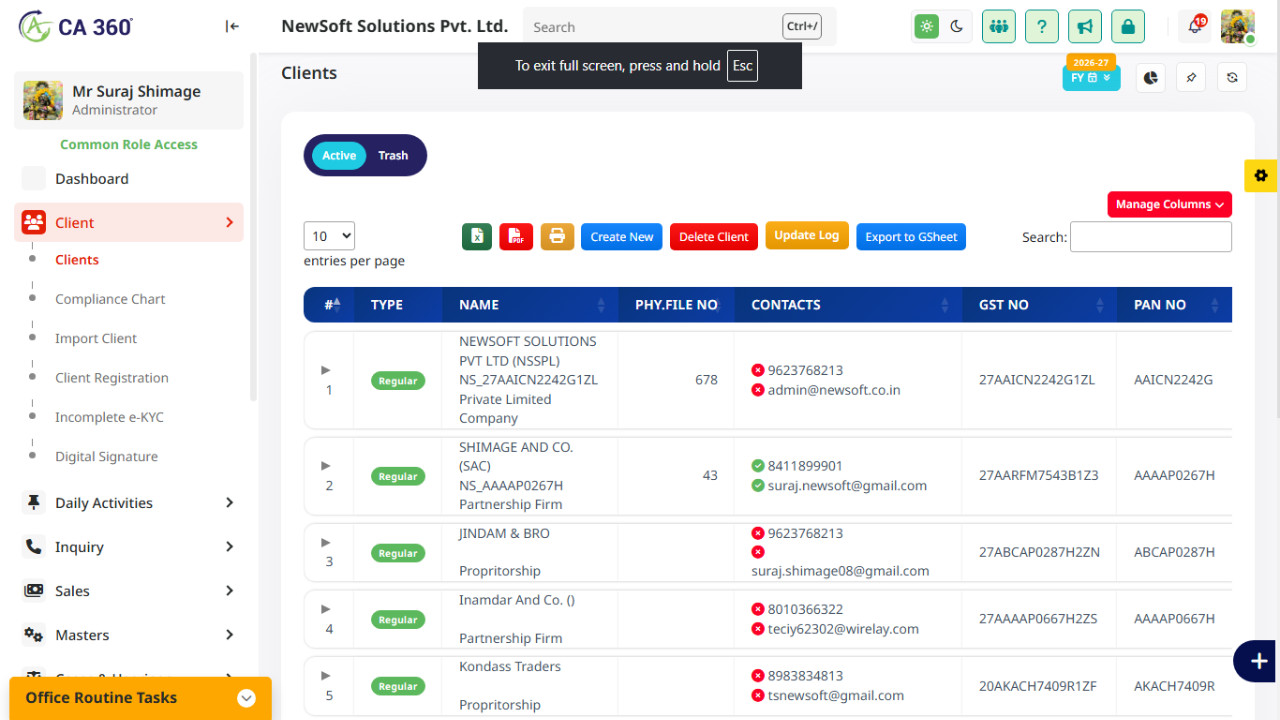Sort by the CONTACTS column header
Image resolution: width=1280 pixels, height=720 pixels.
[848, 305]
